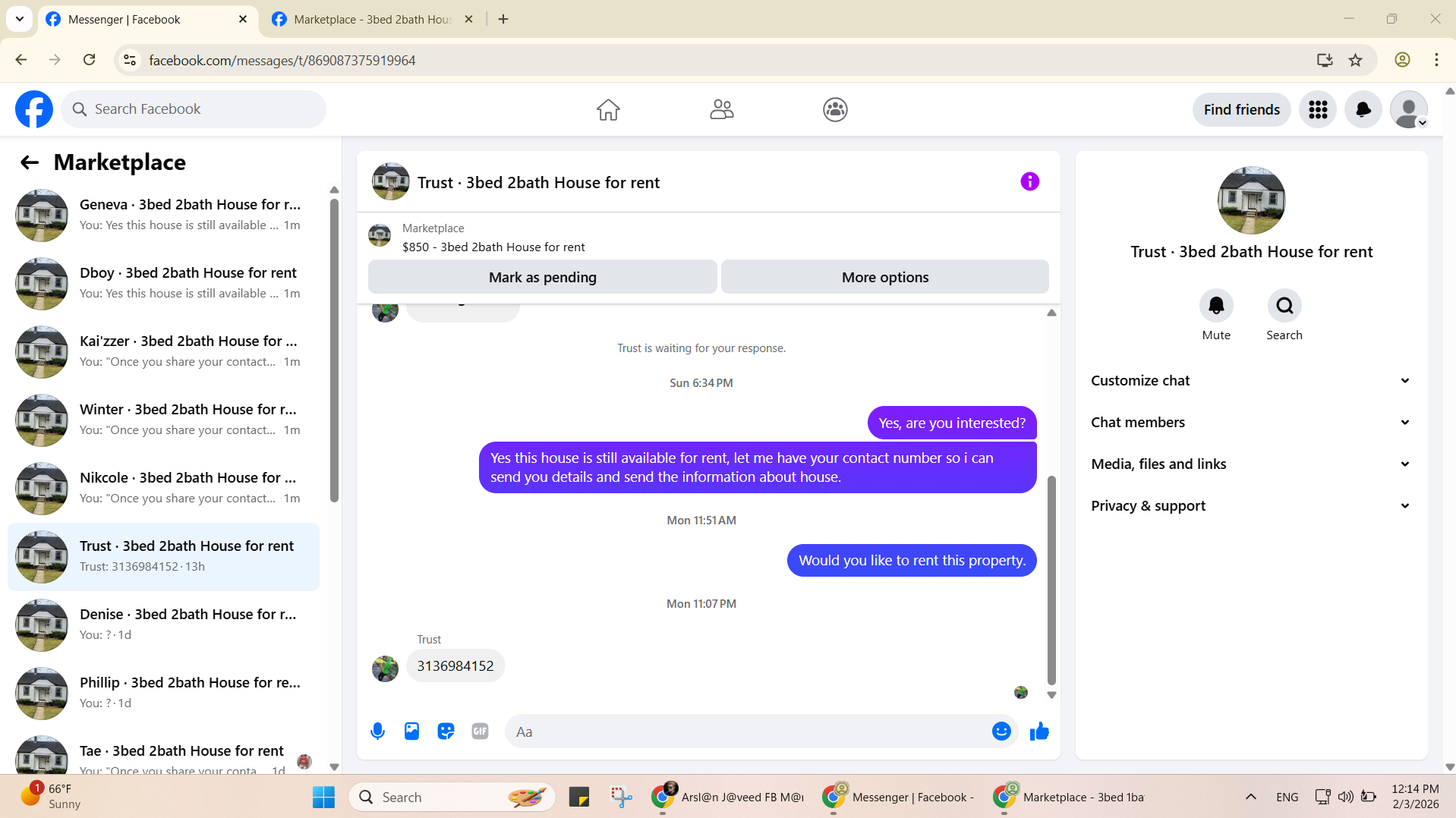The image size is (1456, 818).
Task: Install app icon in address bar
Action: click(1325, 60)
